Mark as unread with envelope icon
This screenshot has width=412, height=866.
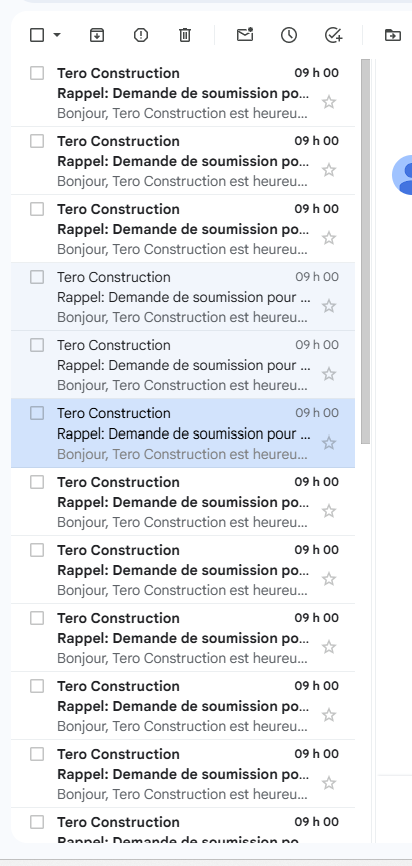(245, 35)
